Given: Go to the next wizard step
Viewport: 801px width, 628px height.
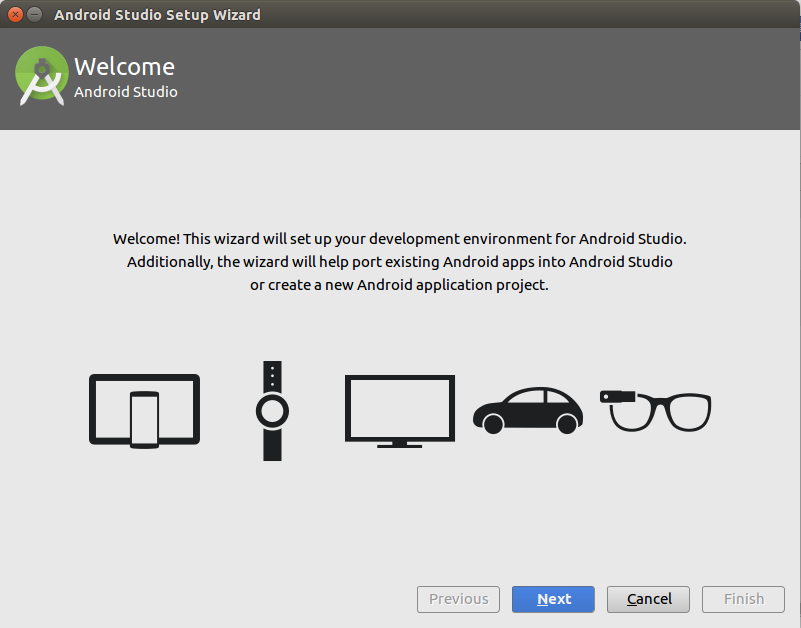Looking at the screenshot, I should point(553,599).
